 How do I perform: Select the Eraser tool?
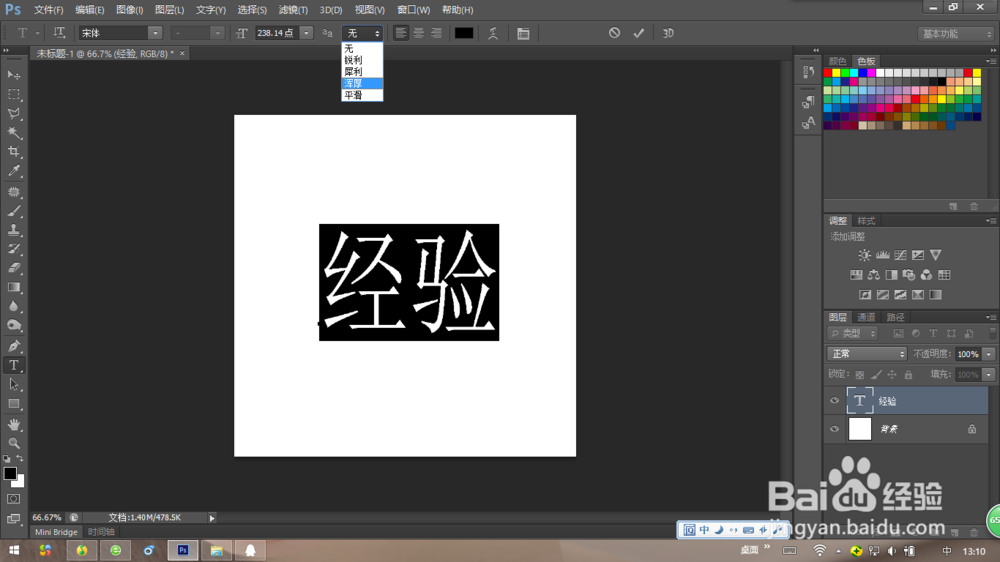click(13, 268)
